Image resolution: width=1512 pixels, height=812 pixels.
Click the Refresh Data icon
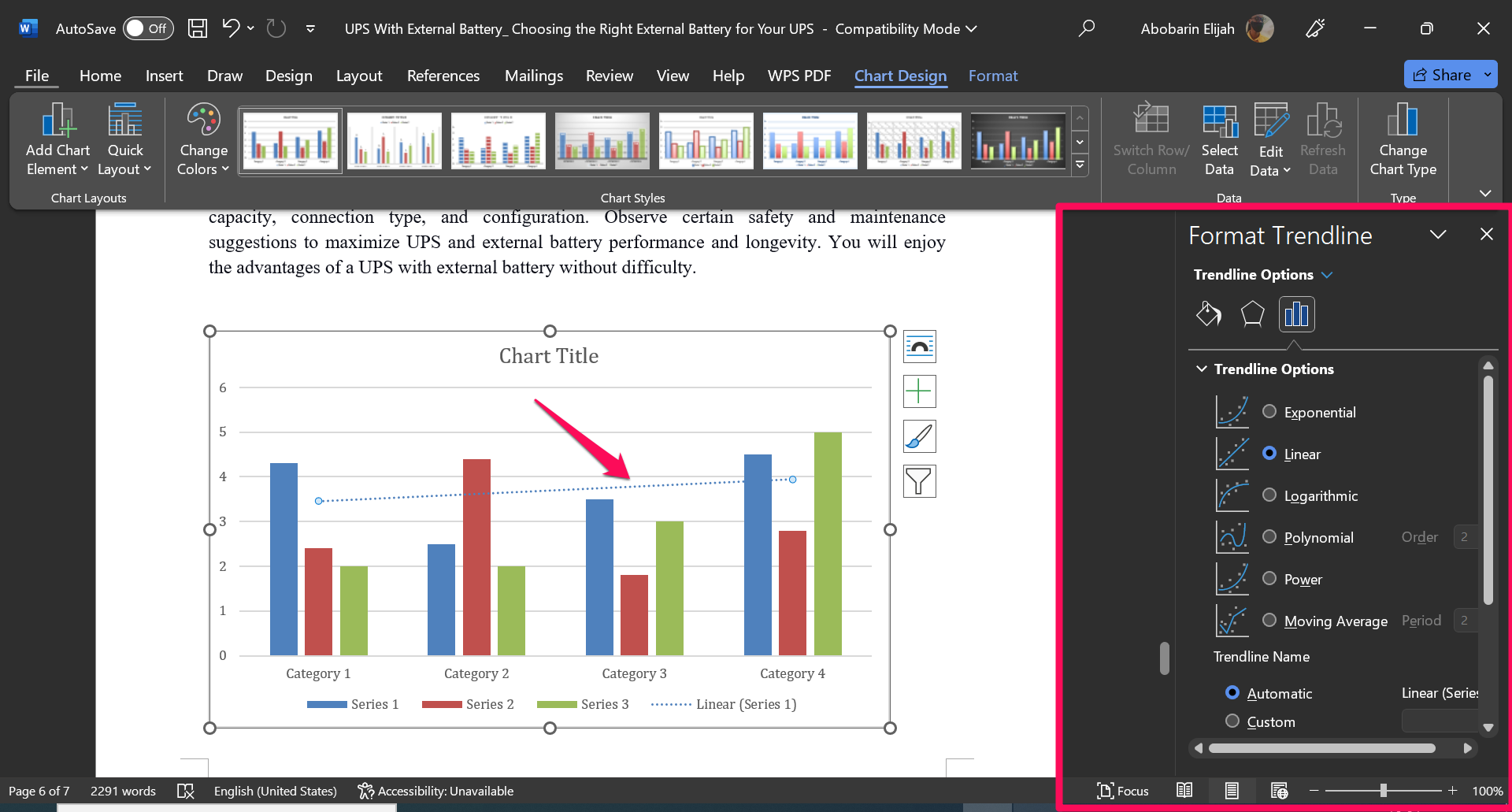click(1323, 139)
